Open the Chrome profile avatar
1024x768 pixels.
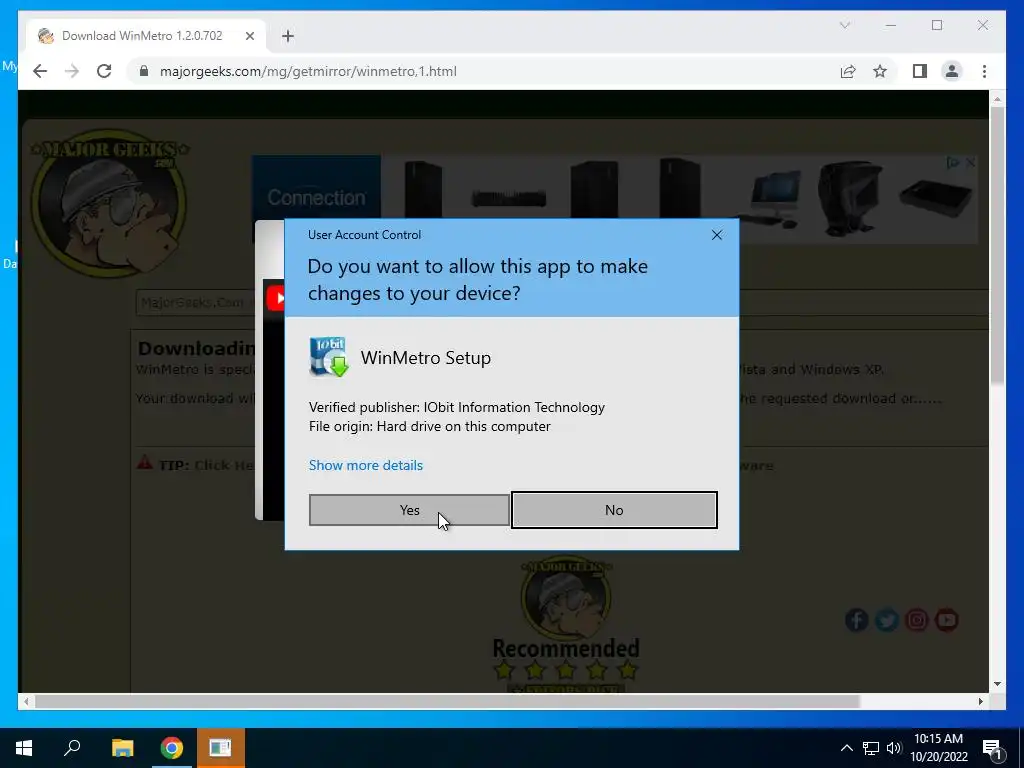(x=952, y=71)
